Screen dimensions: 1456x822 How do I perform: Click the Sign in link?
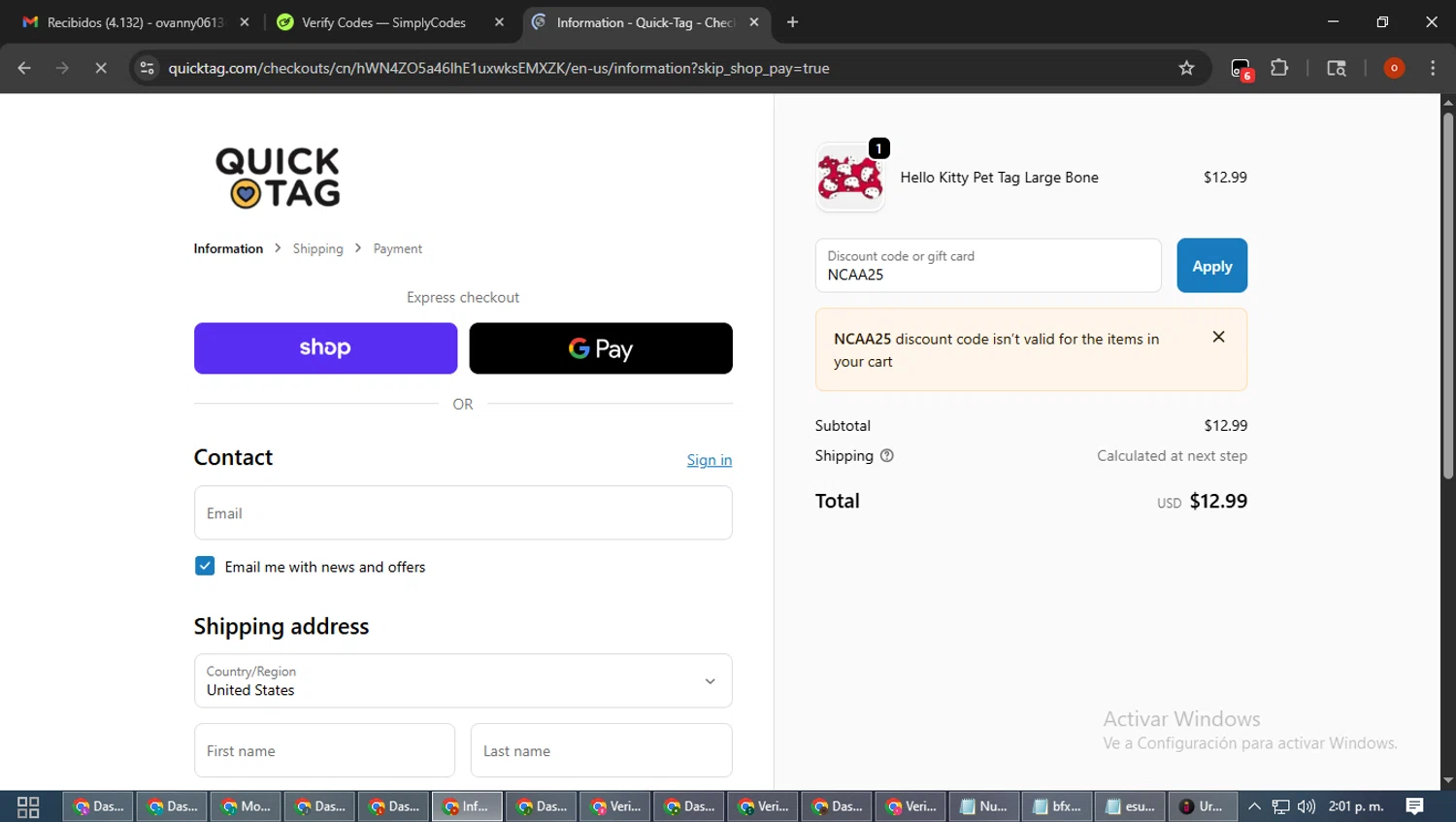tap(710, 460)
